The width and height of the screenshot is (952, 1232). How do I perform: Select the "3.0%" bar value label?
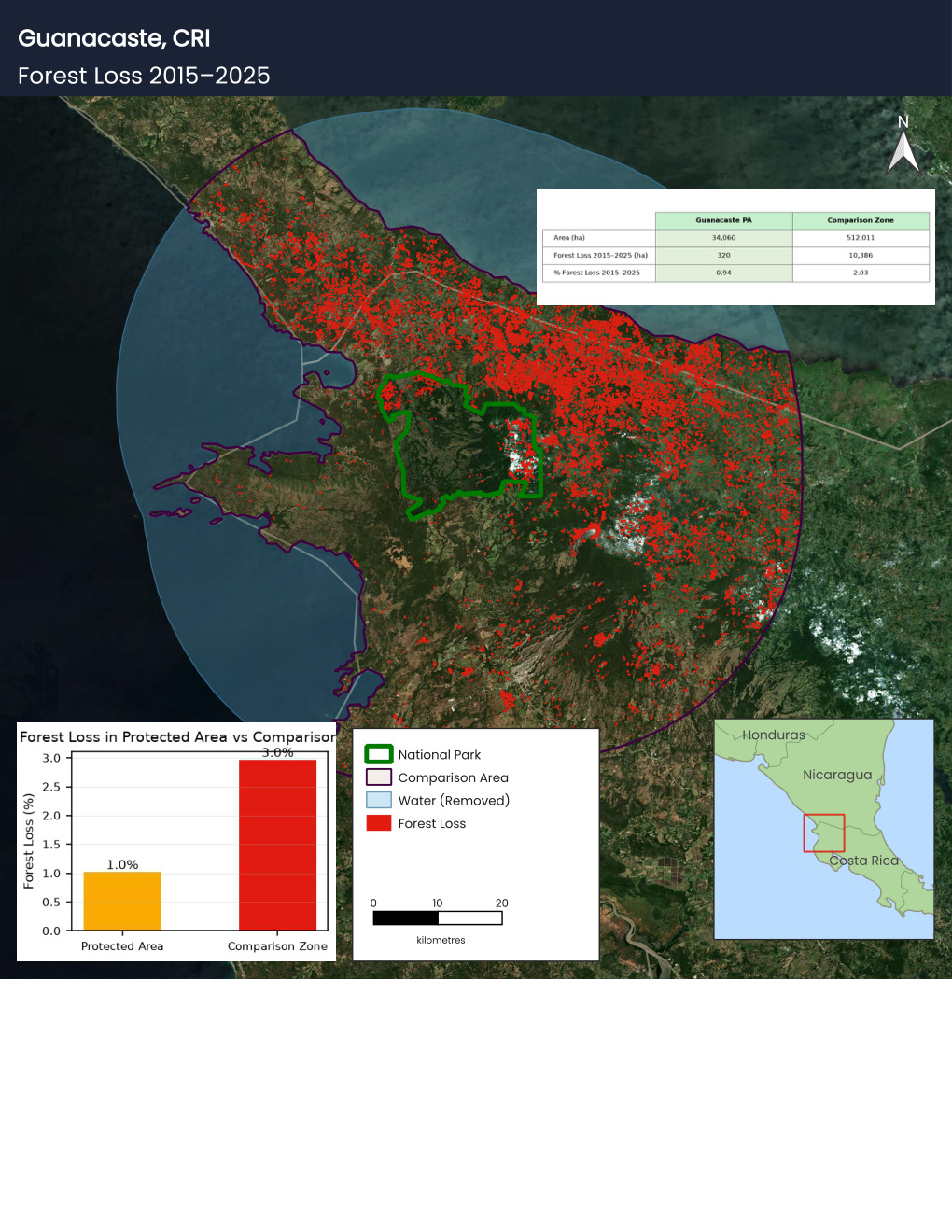(277, 752)
